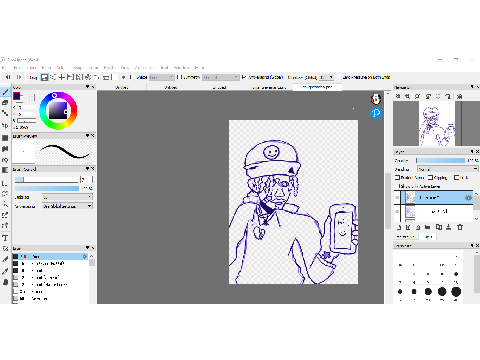Select the rectangular Select tool
The height and width of the screenshot is (360, 480).
pyautogui.click(x=5, y=183)
